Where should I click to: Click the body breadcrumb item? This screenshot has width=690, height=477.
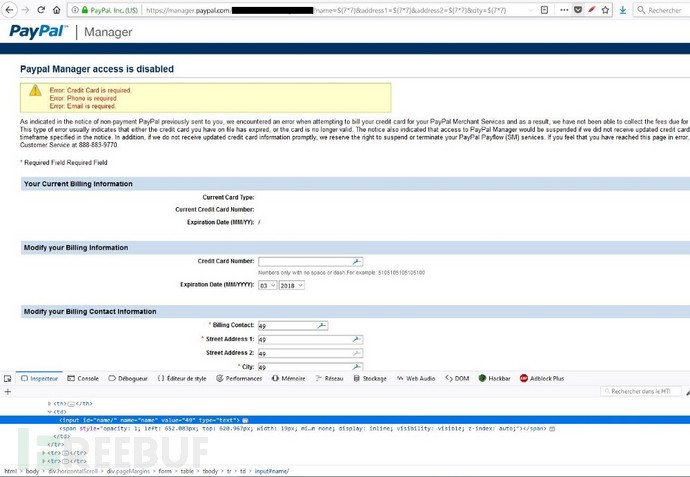click(32, 471)
